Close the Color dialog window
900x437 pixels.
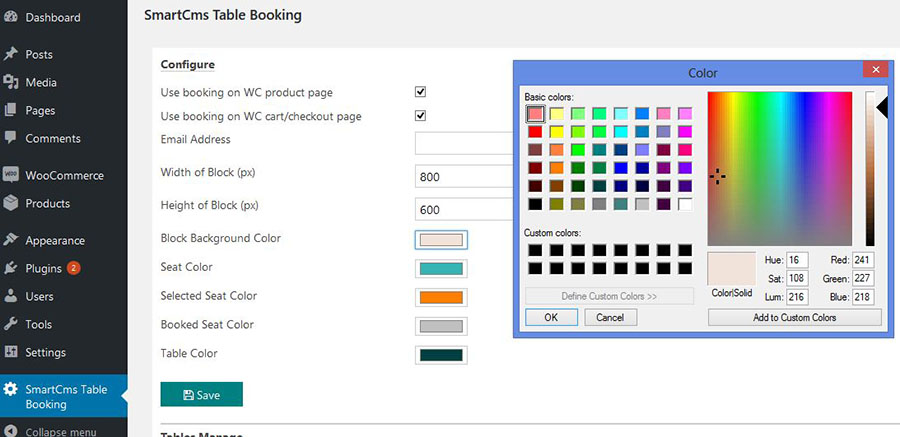[875, 70]
